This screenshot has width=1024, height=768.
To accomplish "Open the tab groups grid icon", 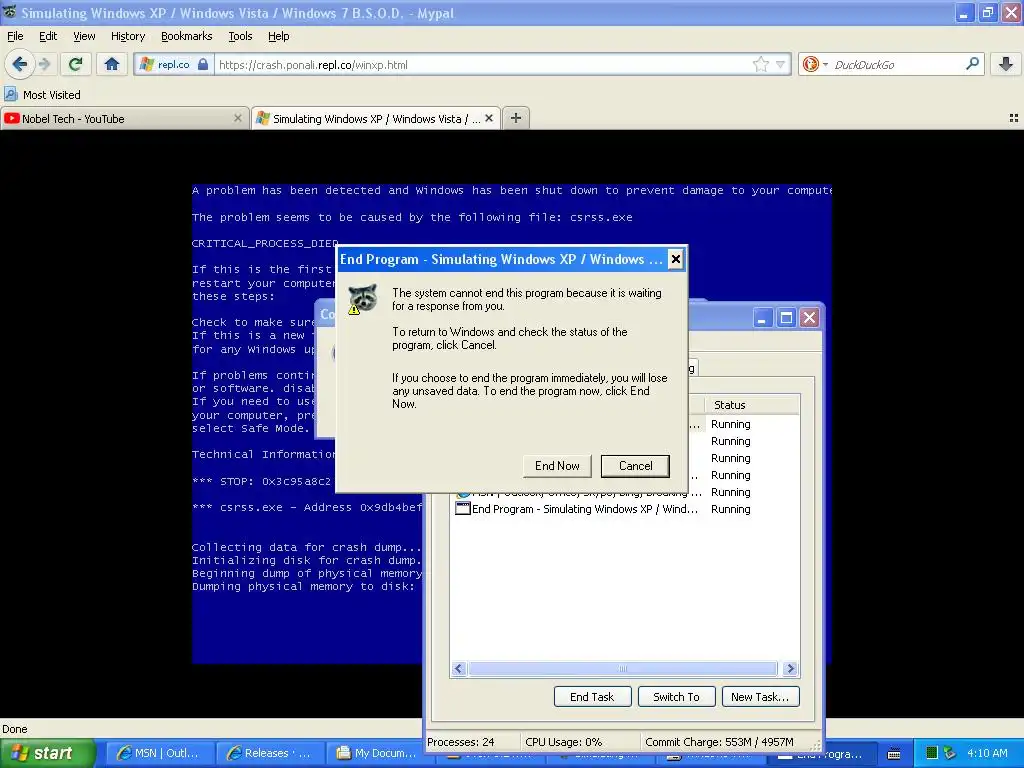I will coord(1013,118).
